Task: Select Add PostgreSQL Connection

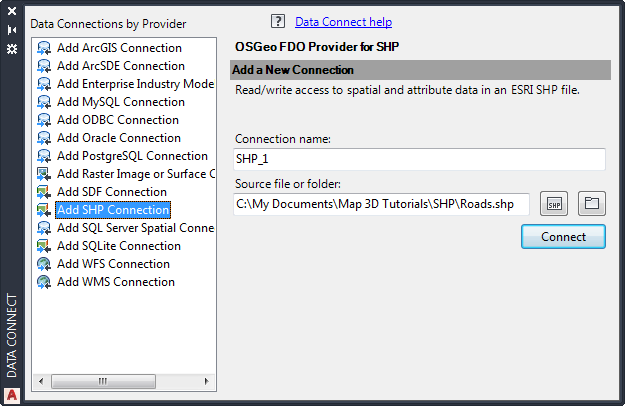Action: coord(132,156)
